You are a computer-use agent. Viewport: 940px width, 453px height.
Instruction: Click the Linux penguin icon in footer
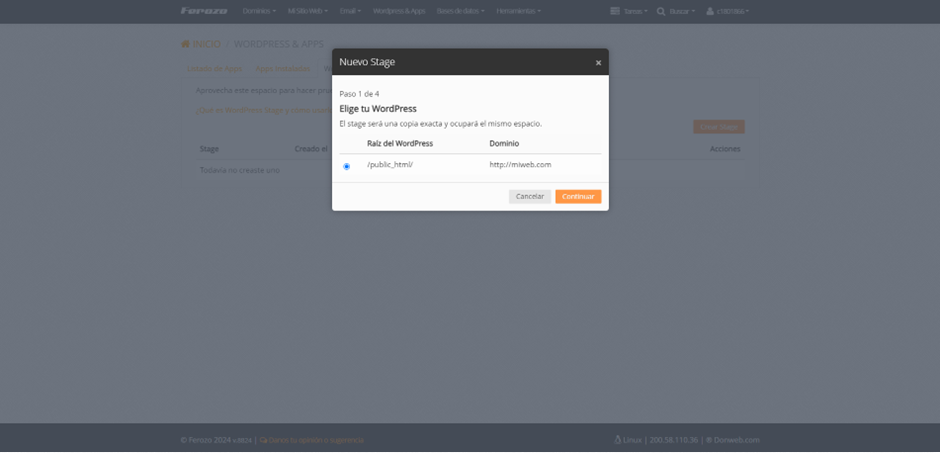617,440
